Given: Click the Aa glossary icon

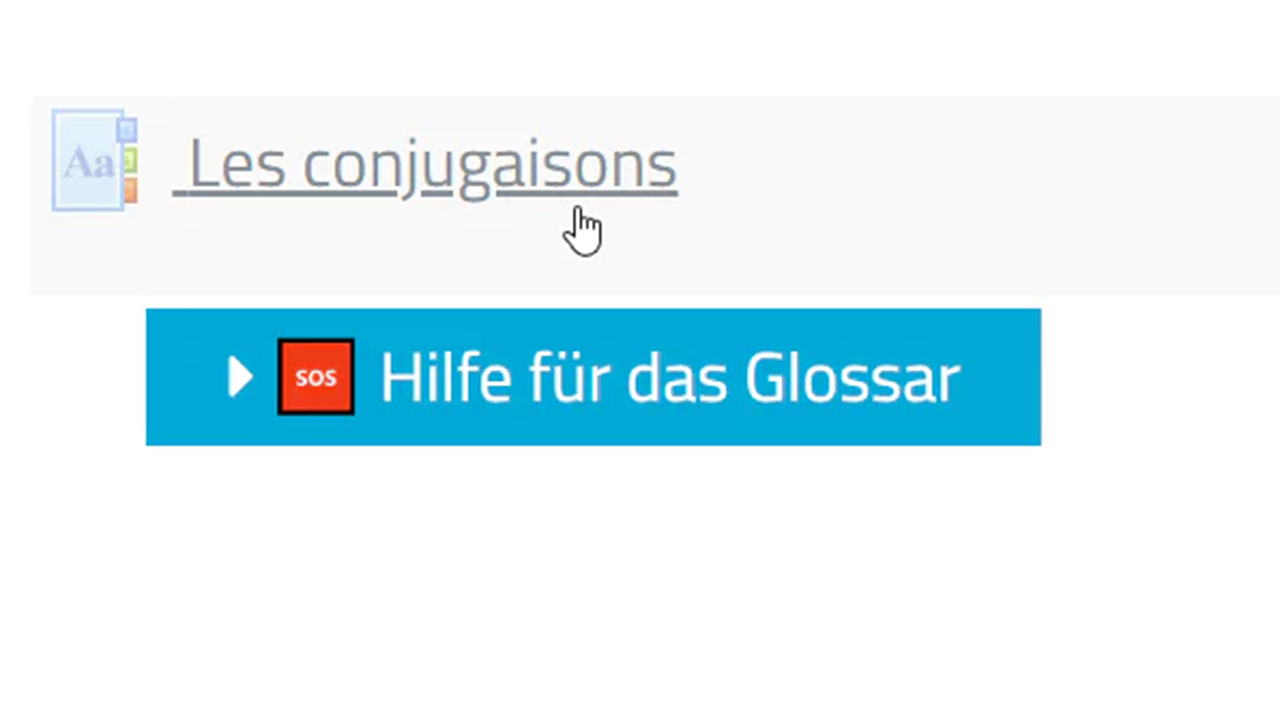Looking at the screenshot, I should (94, 160).
